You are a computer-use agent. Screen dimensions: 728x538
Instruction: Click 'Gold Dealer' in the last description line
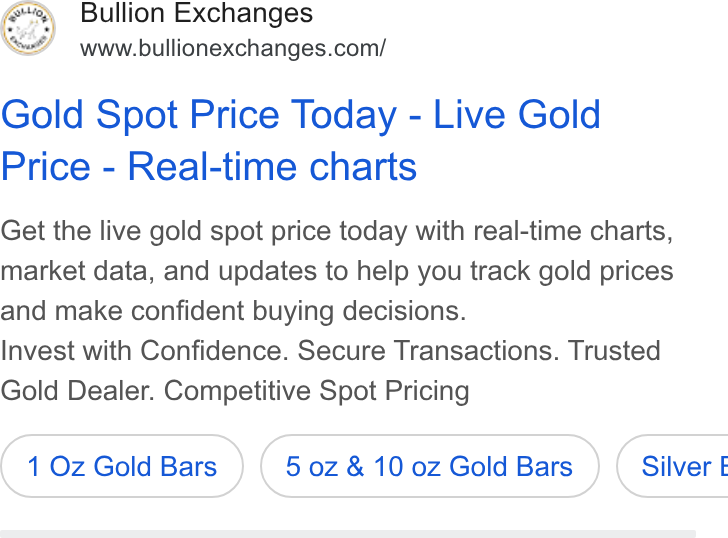tap(78, 391)
